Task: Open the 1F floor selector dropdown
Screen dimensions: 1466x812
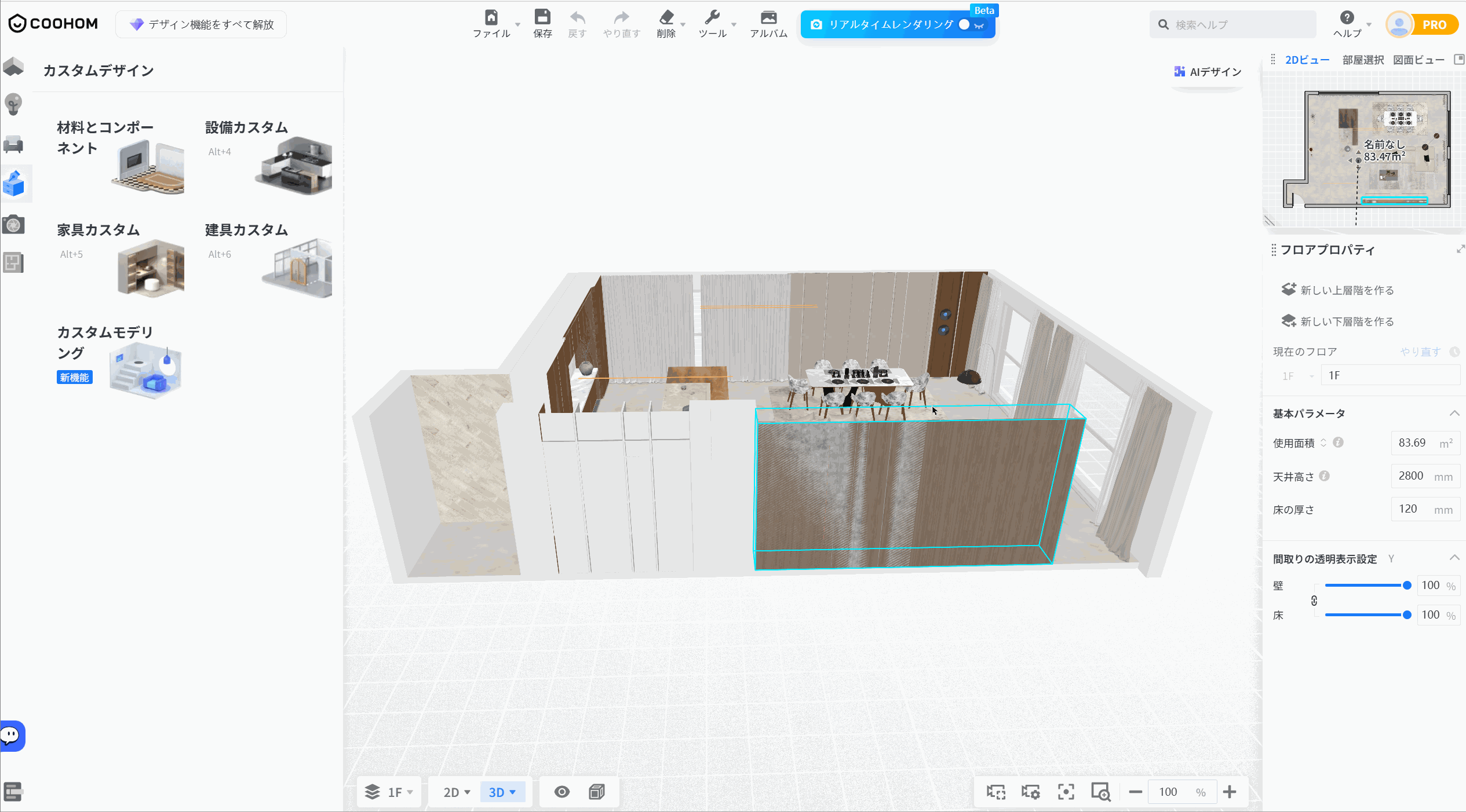Action: coord(389,792)
